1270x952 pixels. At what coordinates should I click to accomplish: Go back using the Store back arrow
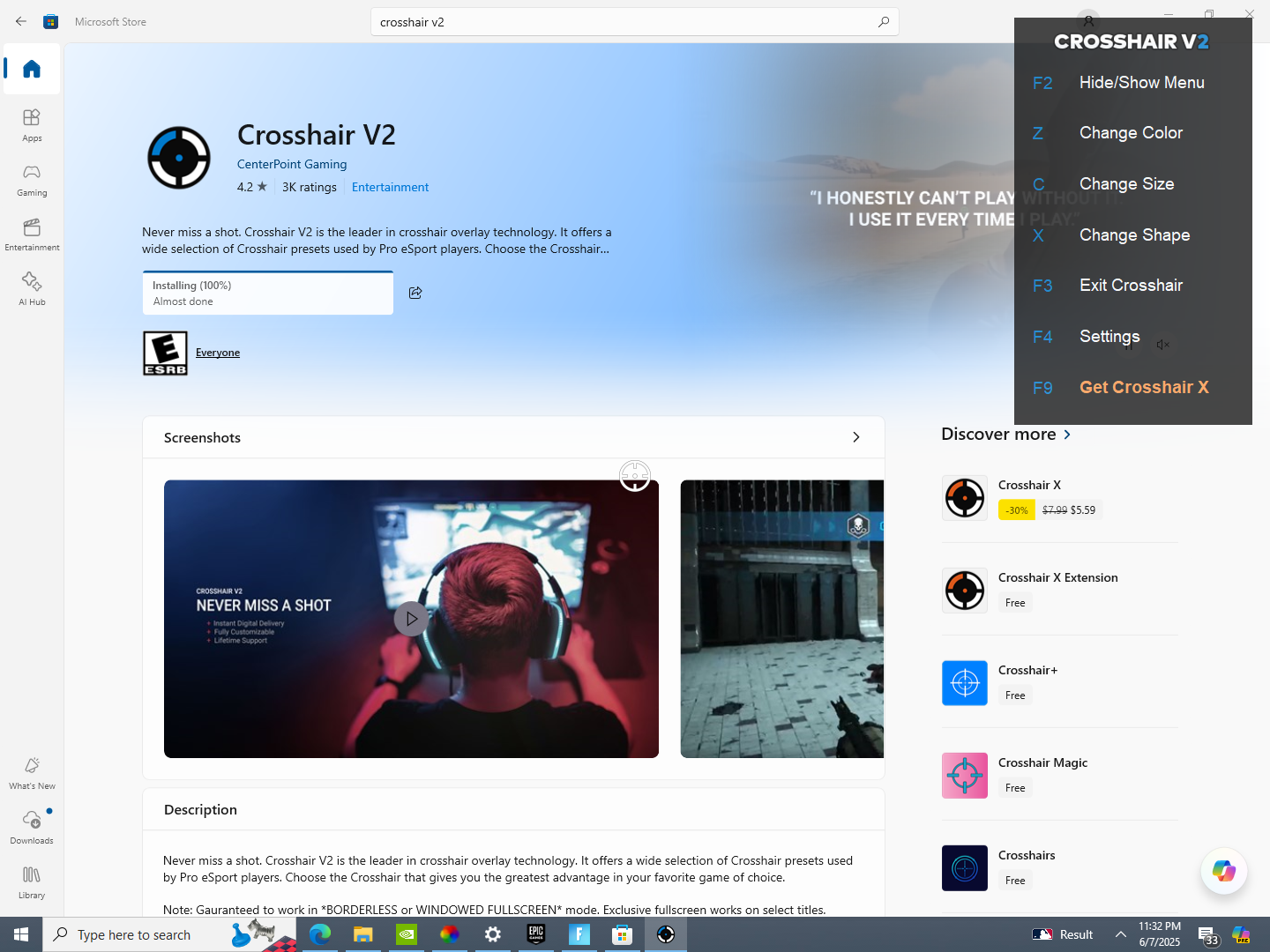[x=21, y=21]
